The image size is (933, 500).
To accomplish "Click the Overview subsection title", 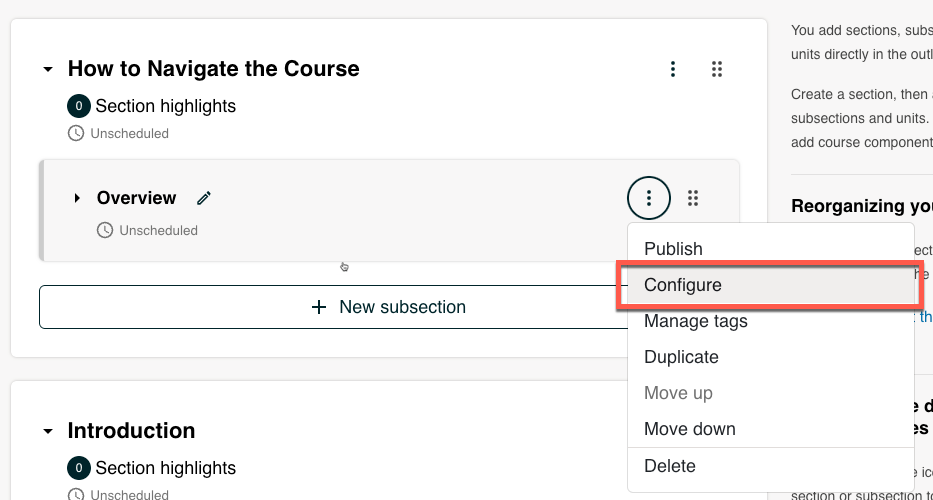I will pyautogui.click(x=136, y=198).
